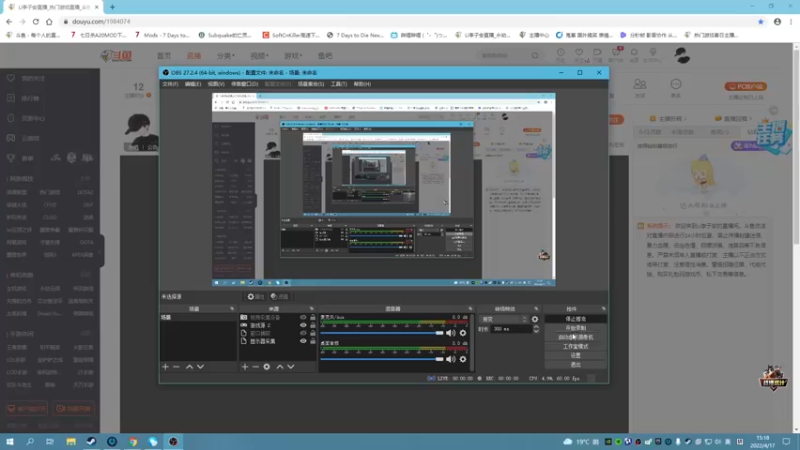Mute the desktop audio speaker icon

[x=451, y=359]
